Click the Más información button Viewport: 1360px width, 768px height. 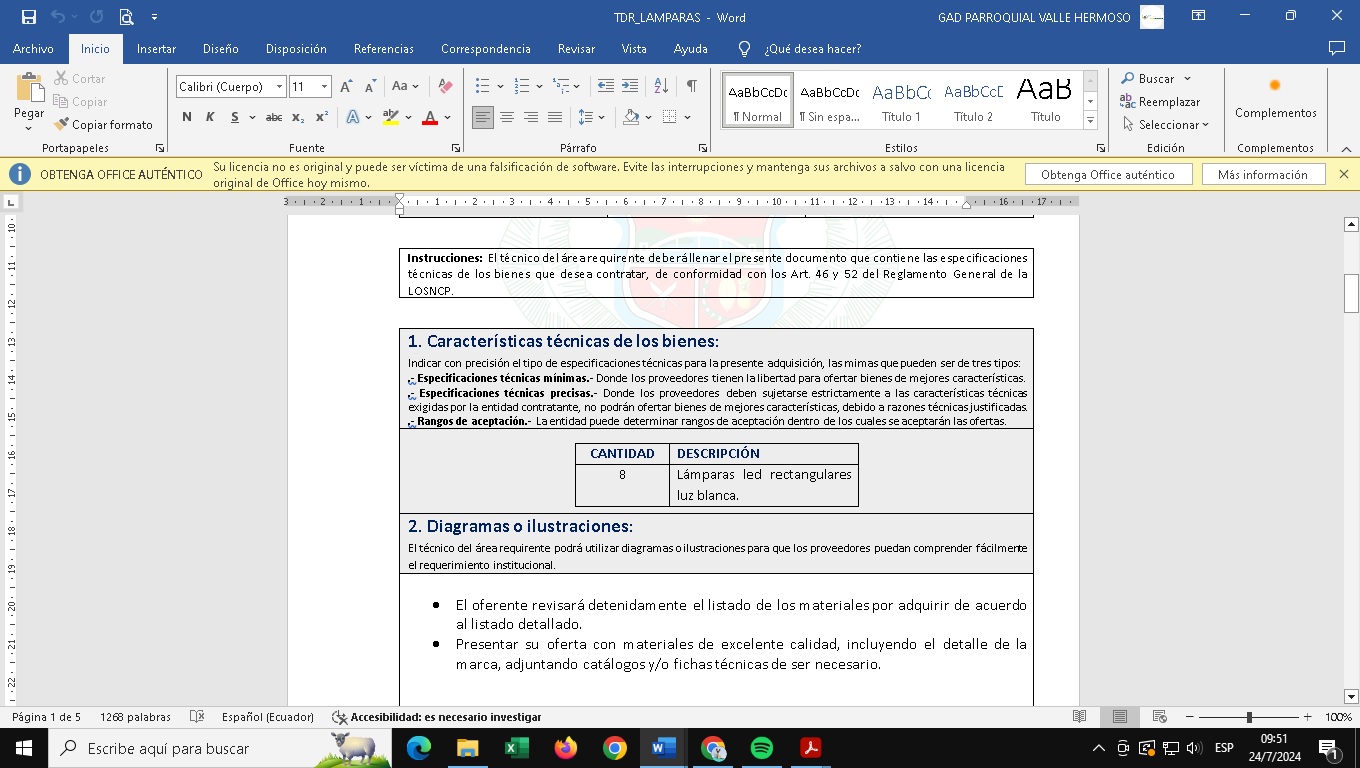1262,175
